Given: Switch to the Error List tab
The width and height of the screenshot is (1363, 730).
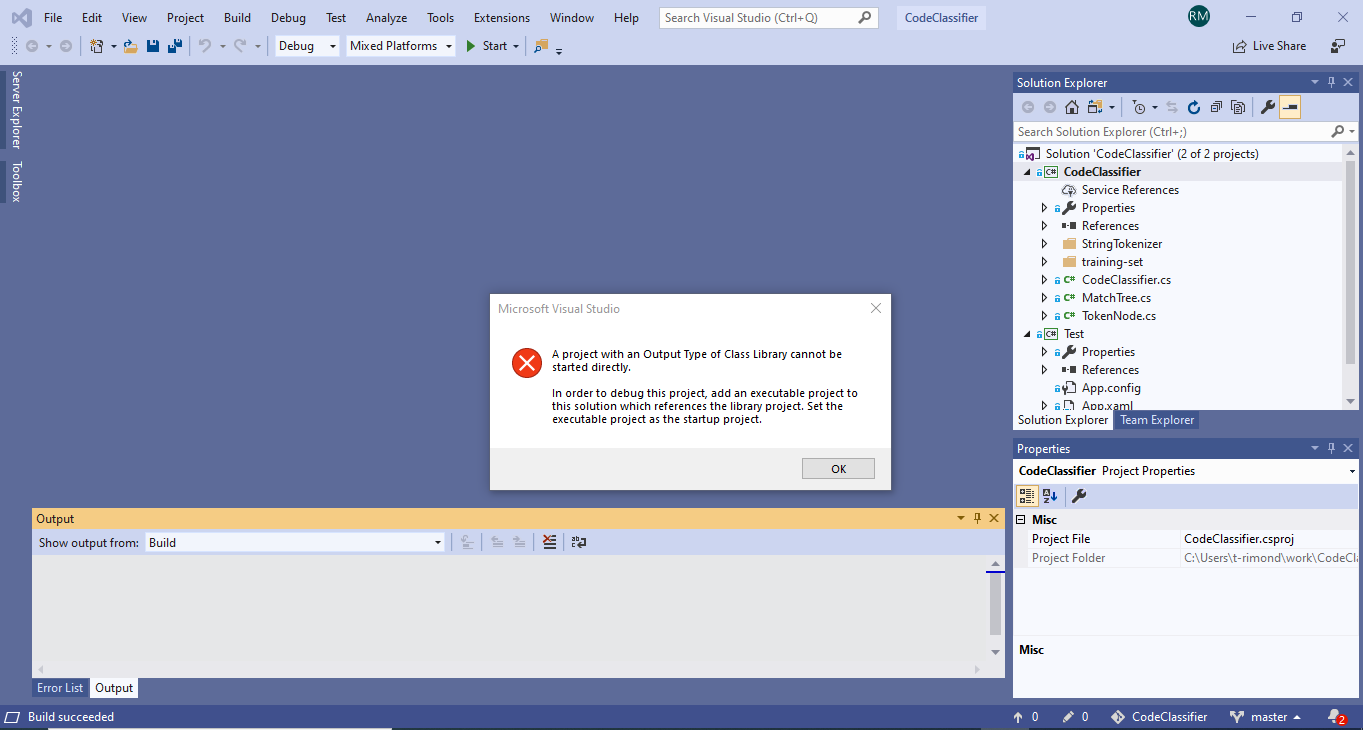Looking at the screenshot, I should [x=60, y=688].
